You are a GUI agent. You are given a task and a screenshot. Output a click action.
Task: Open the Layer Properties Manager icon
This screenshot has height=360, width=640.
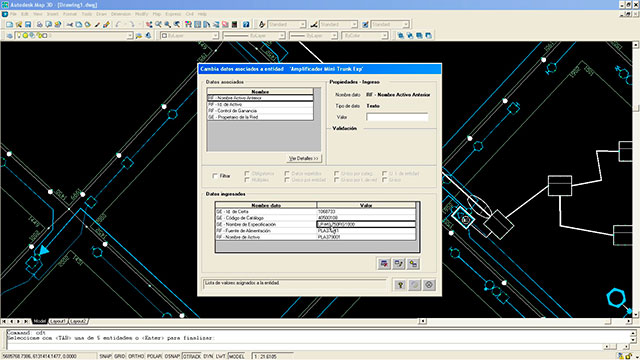[9, 36]
